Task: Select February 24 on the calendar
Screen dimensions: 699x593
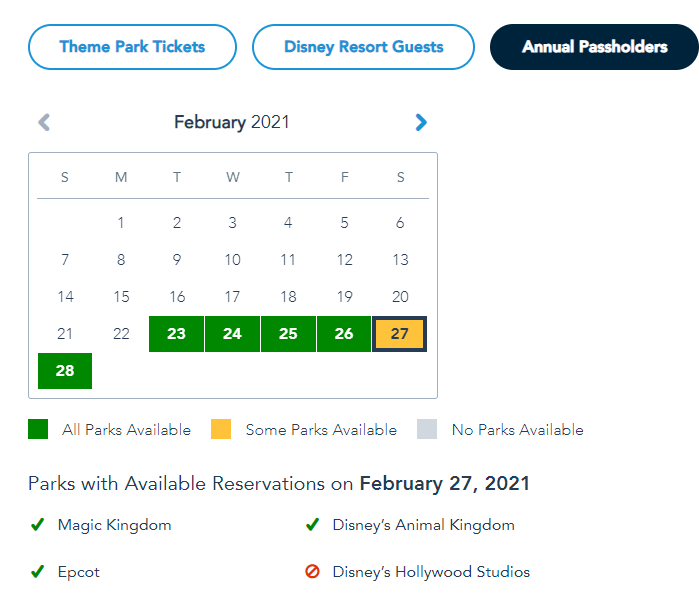Action: tap(232, 334)
